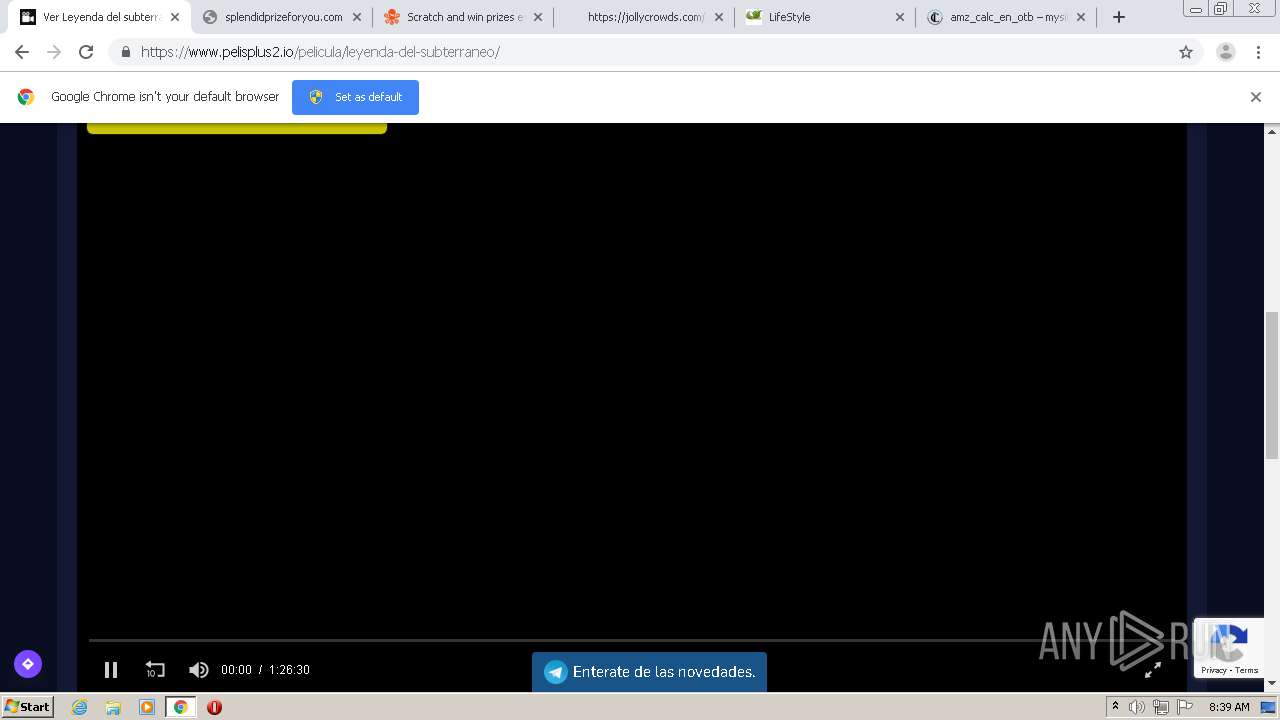Open network tray icon

click(1161, 707)
